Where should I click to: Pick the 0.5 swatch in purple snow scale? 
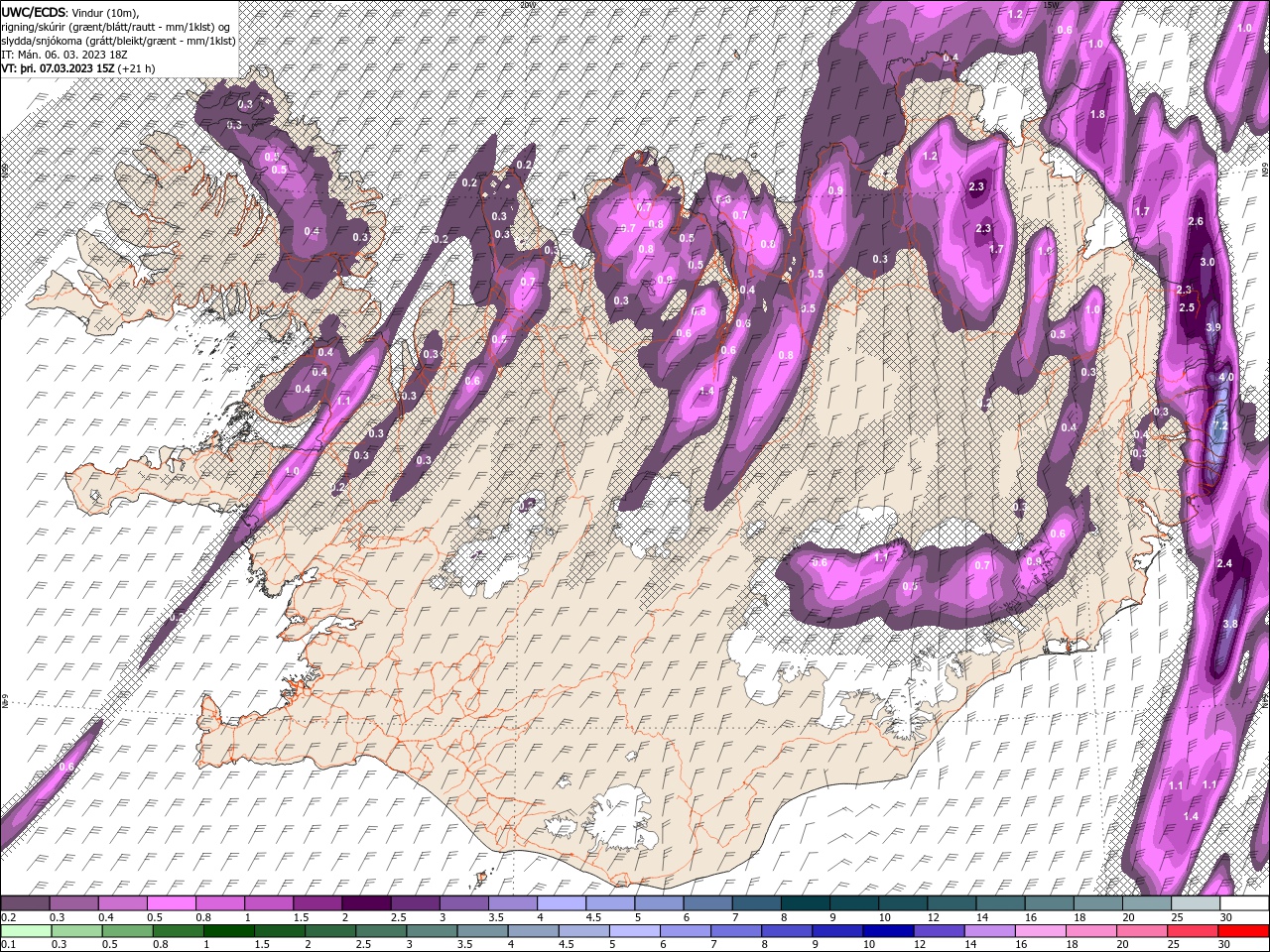tap(171, 903)
